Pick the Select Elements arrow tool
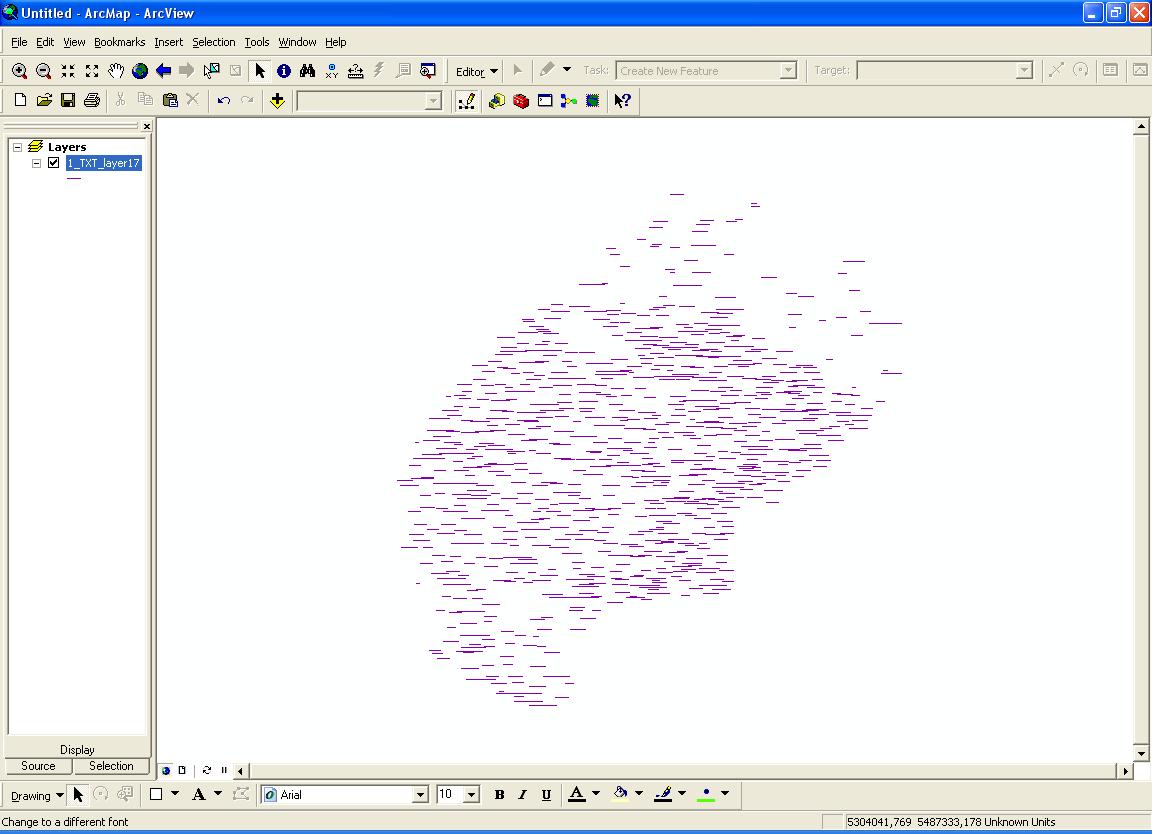The width and height of the screenshot is (1152, 834). coord(259,71)
